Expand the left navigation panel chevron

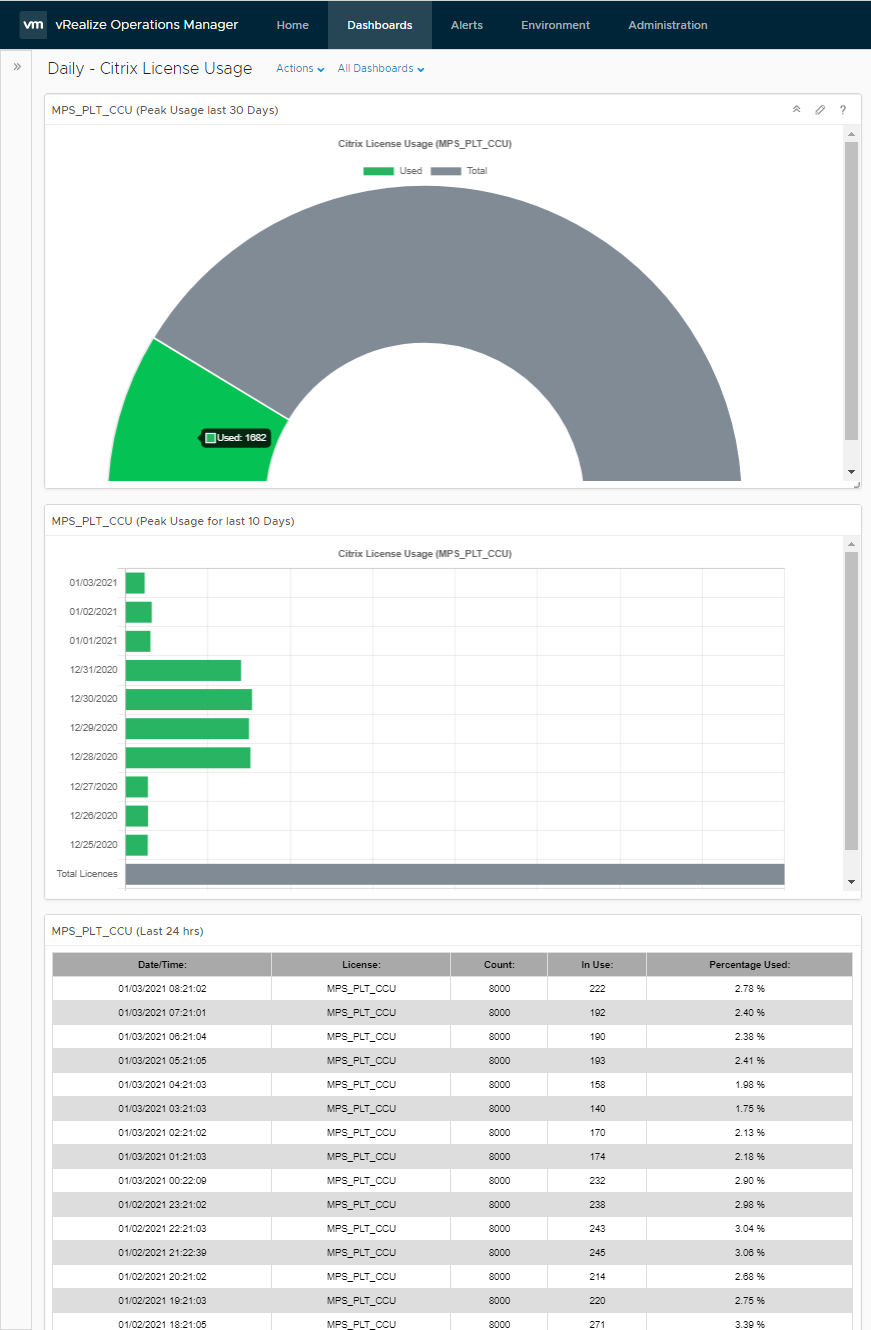point(17,66)
